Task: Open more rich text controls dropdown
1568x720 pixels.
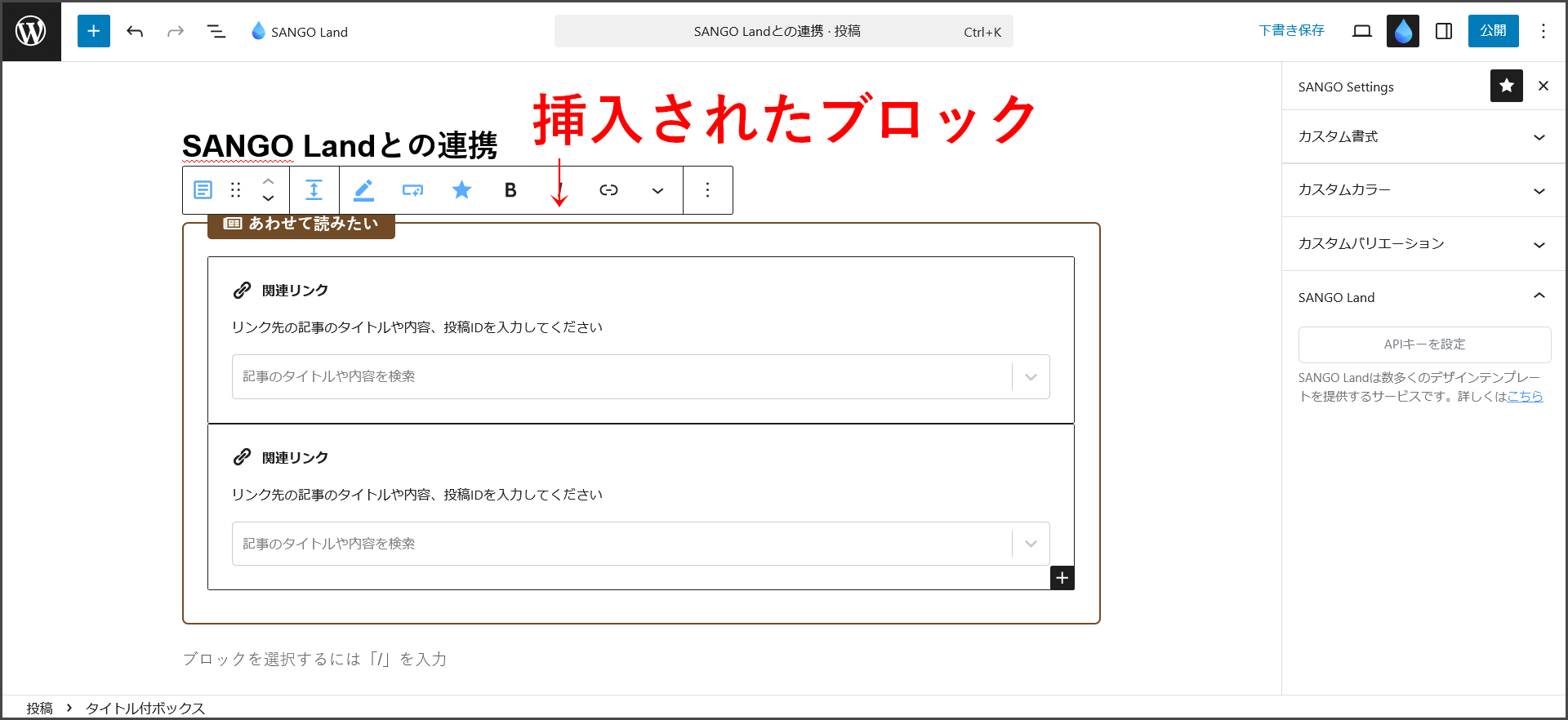Action: (657, 190)
